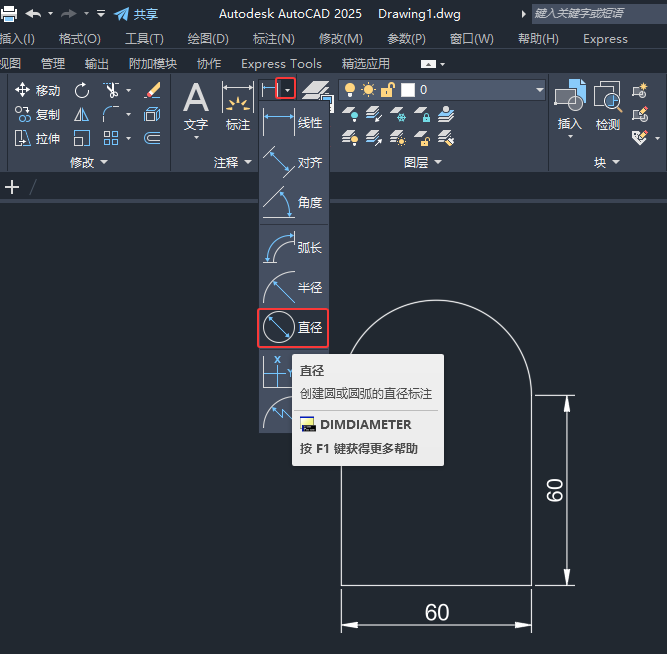Image resolution: width=667 pixels, height=654 pixels.
Task: Pick the 对齐 aligned dimension tool
Action: (294, 162)
